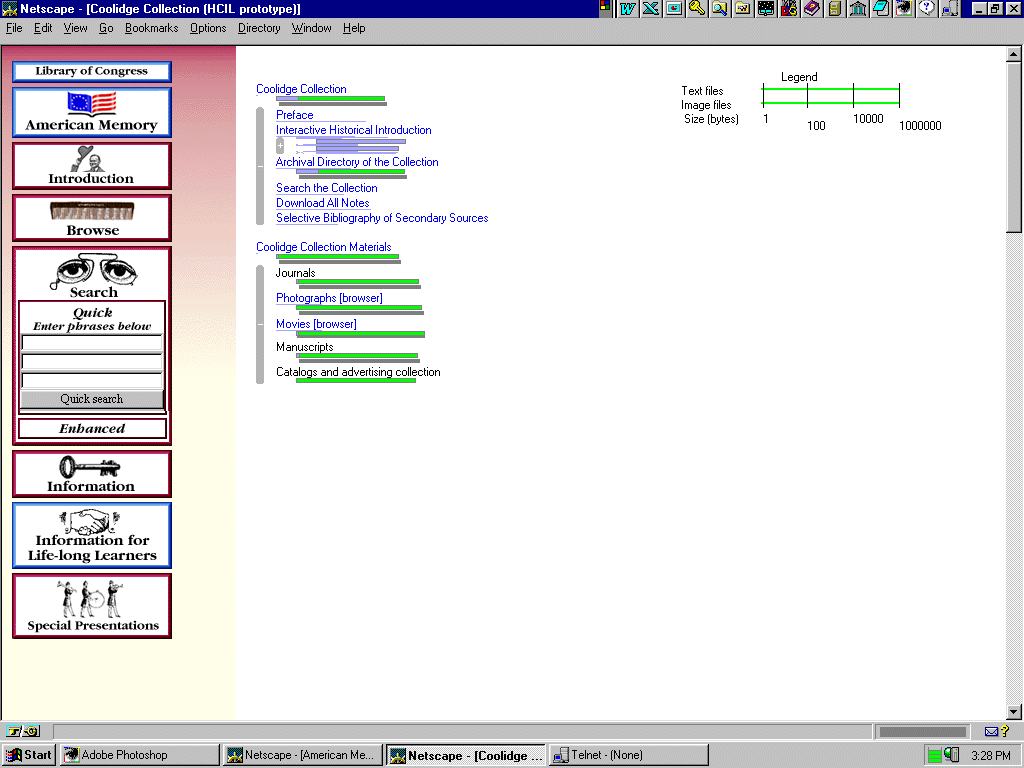Open Archival Directory of the Collection link
This screenshot has height=768, width=1024.
[357, 162]
